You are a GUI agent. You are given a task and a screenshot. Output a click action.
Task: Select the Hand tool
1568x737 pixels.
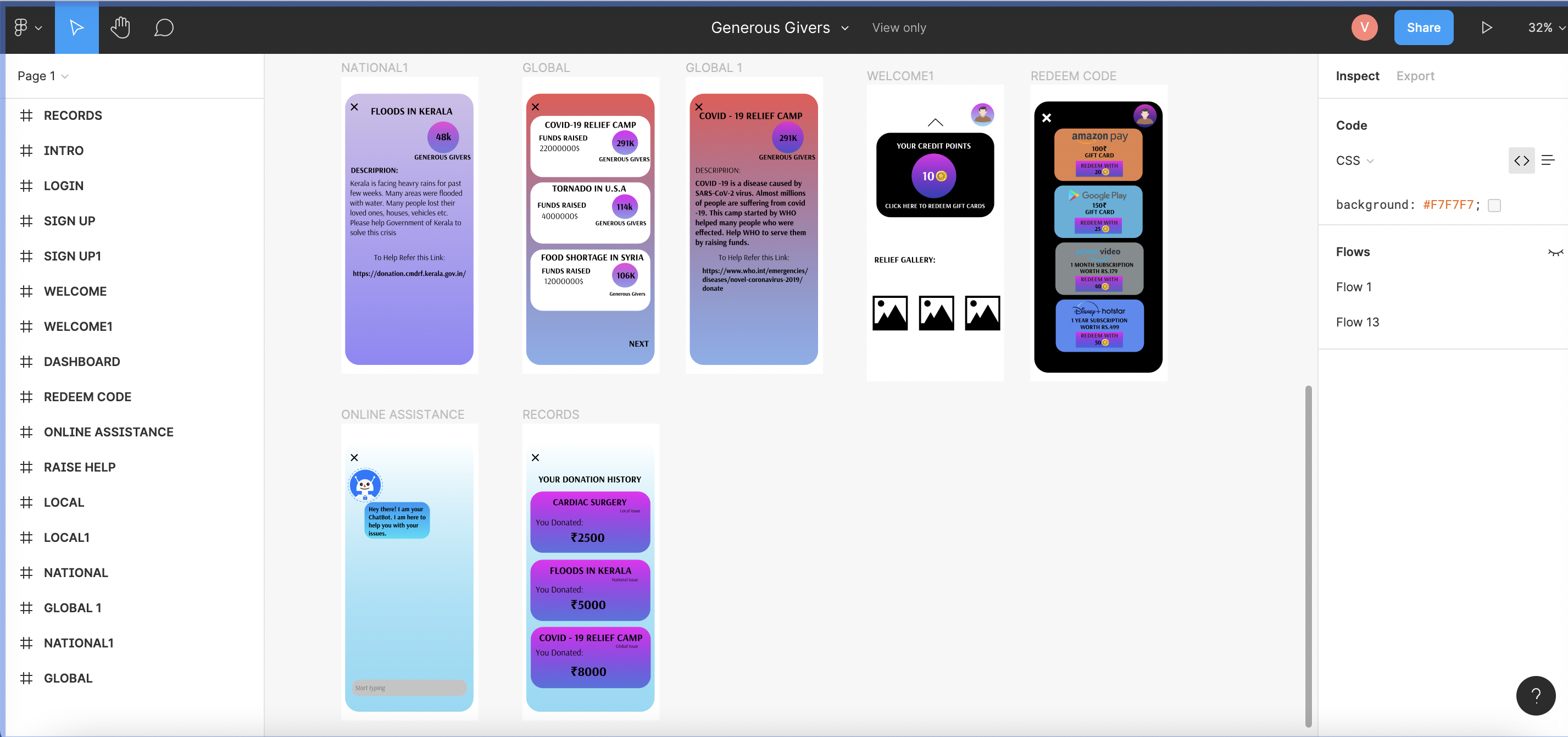120,27
